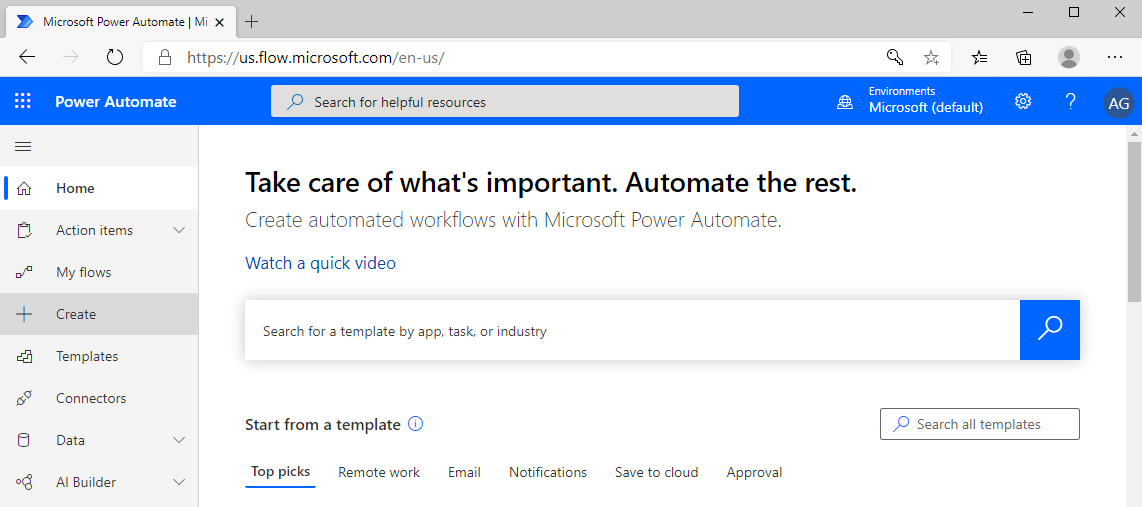Click the password key icon in address bar
This screenshot has width=1142, height=507.
coord(894,58)
